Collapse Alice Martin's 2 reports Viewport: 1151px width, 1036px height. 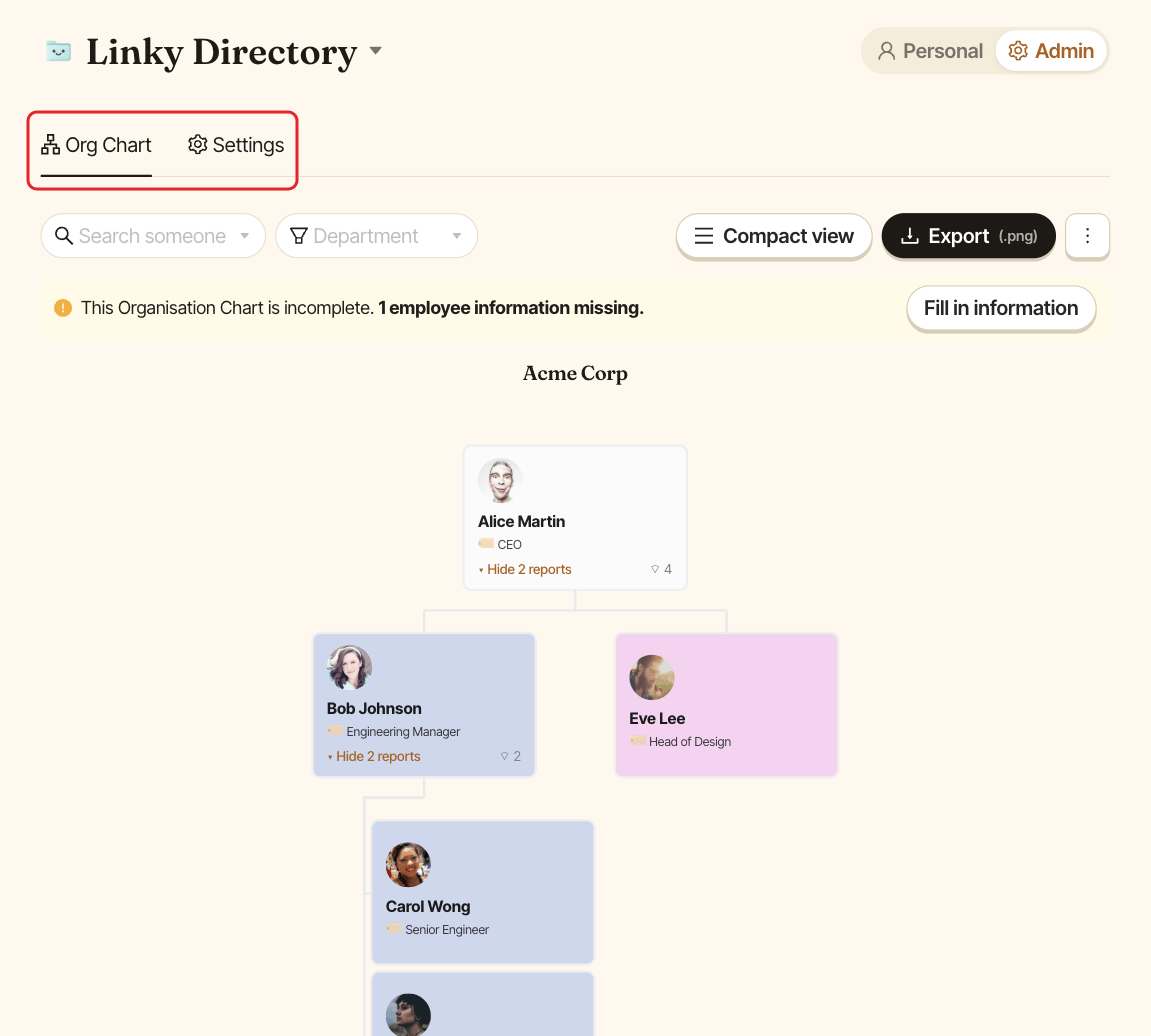[525, 569]
